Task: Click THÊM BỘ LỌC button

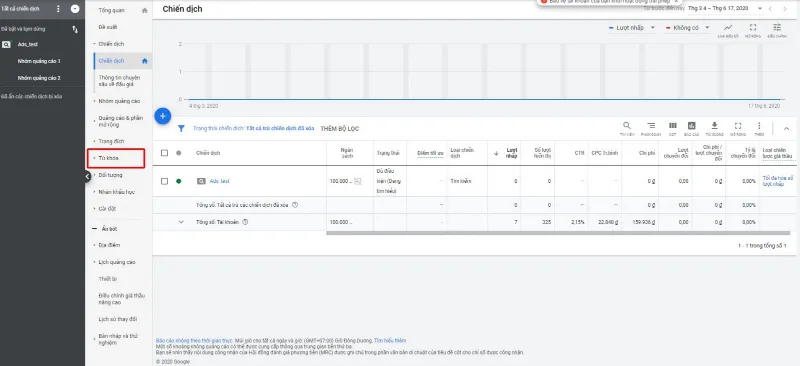Action: (x=340, y=129)
